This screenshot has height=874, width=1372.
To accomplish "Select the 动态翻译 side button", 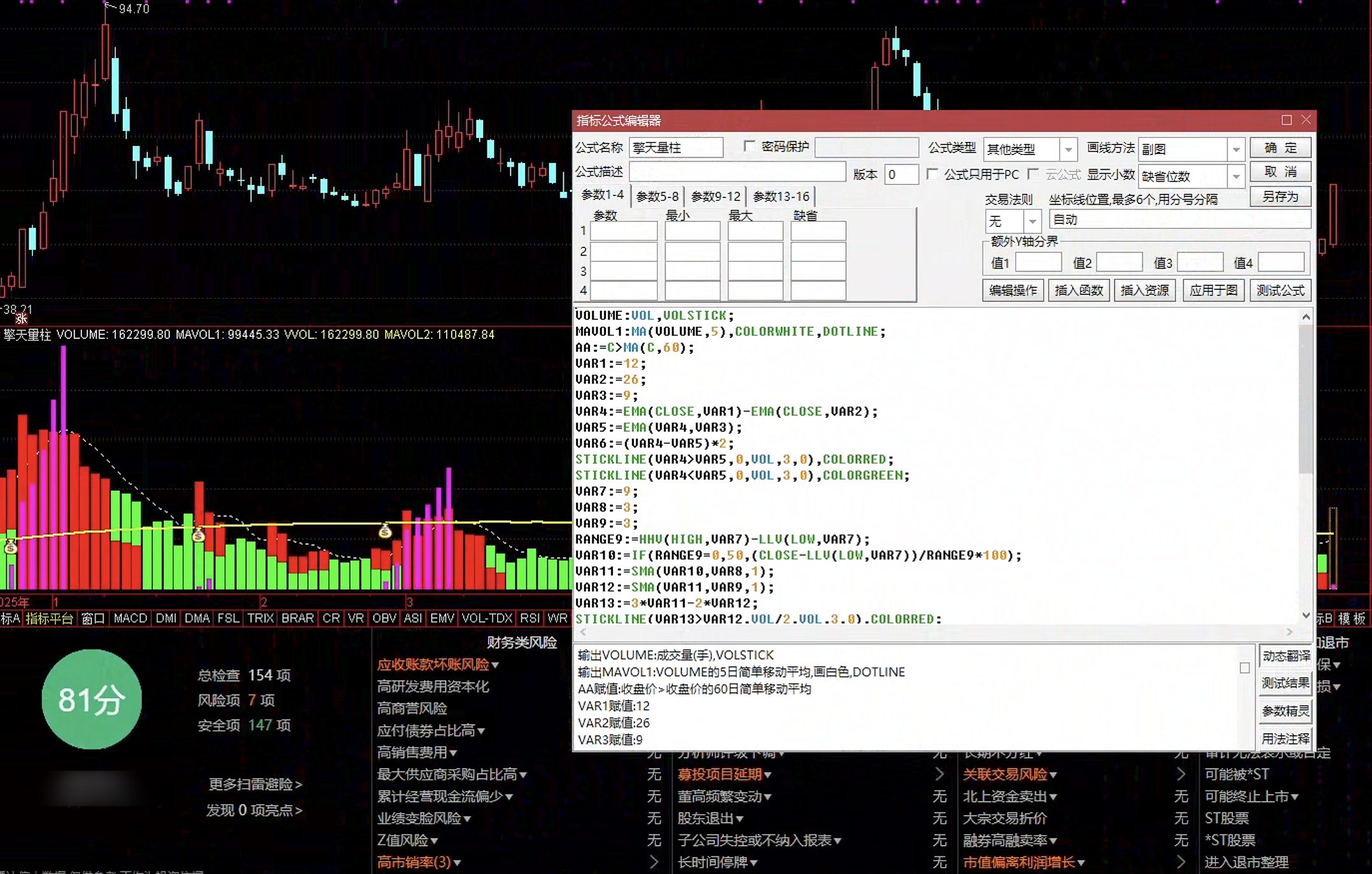I will pos(1286,656).
